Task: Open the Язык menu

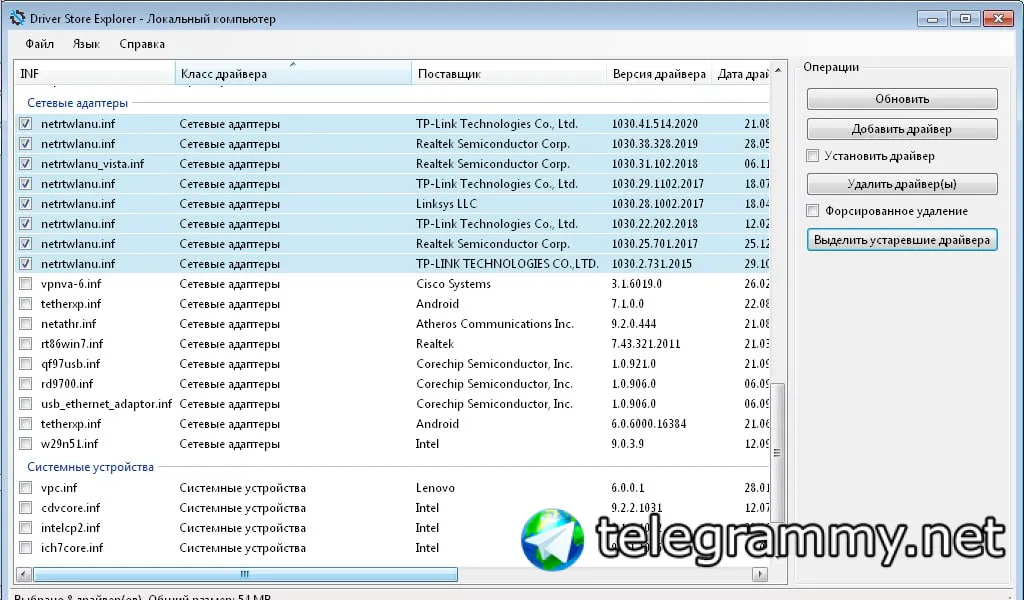Action: 86,44
